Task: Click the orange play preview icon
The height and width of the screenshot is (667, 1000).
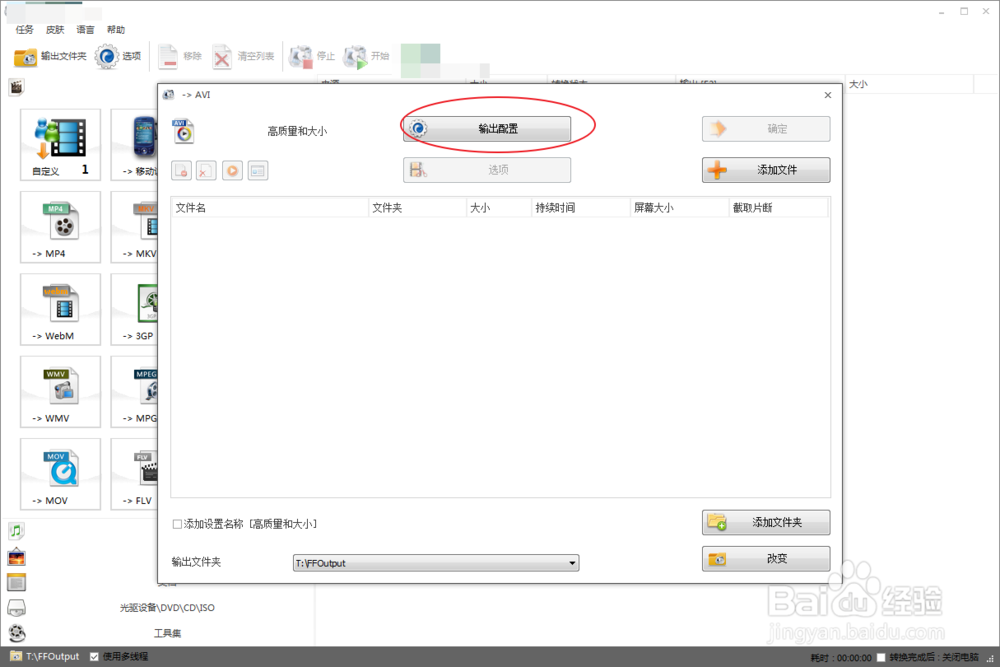Action: click(x=232, y=171)
